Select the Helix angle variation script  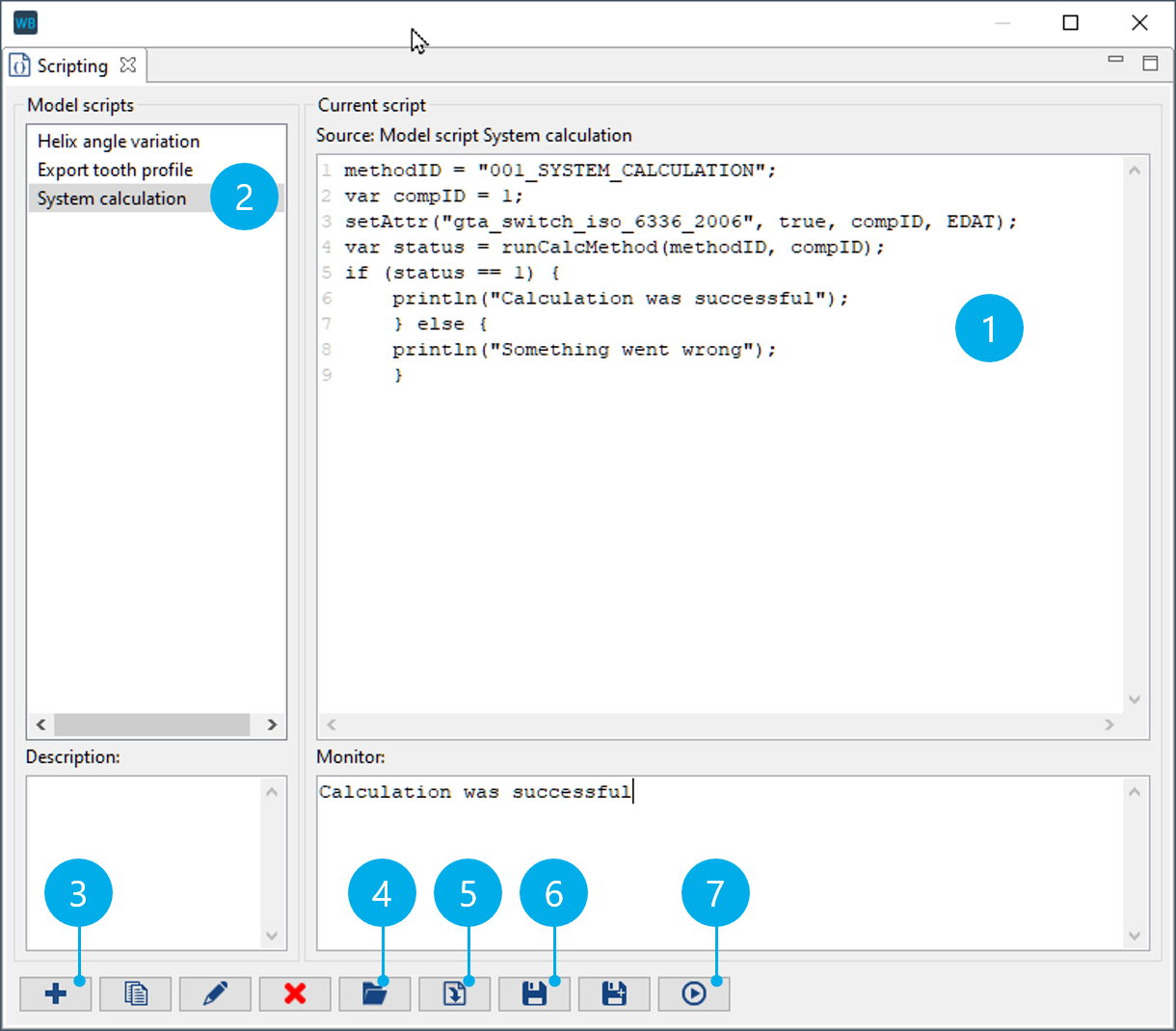tap(118, 141)
